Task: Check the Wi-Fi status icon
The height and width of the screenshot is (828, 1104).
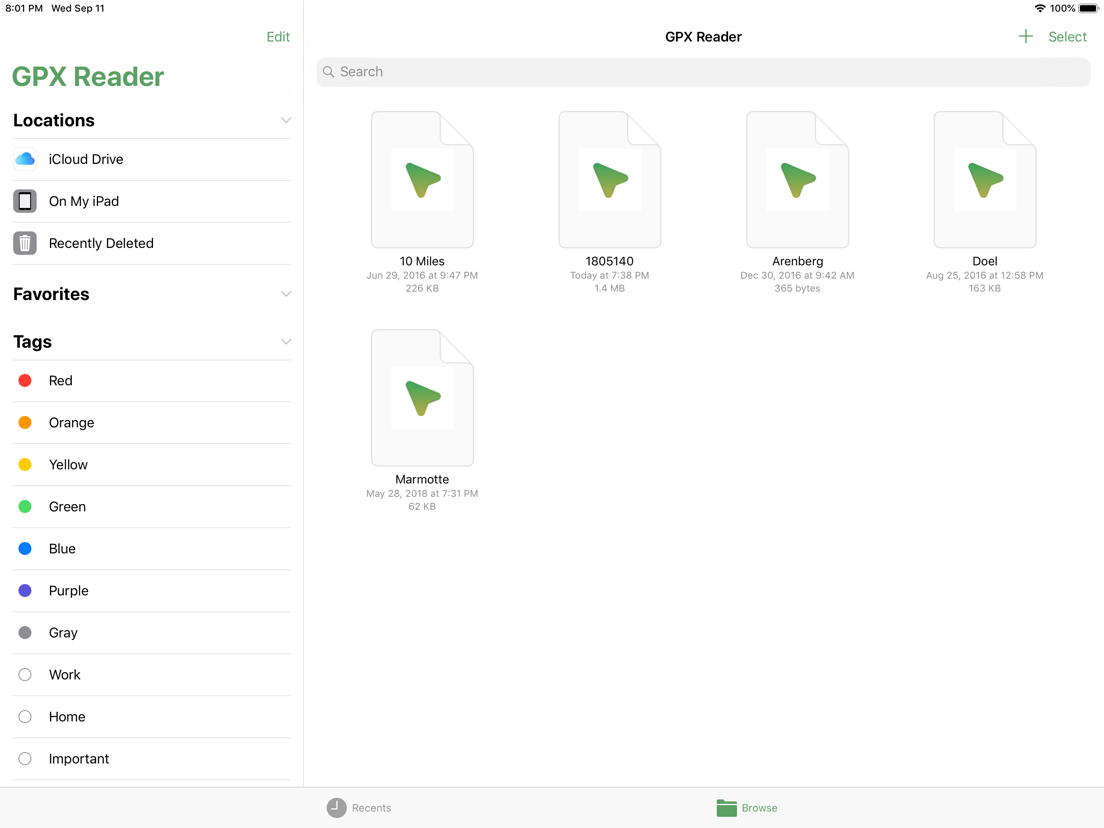Action: click(x=1040, y=8)
